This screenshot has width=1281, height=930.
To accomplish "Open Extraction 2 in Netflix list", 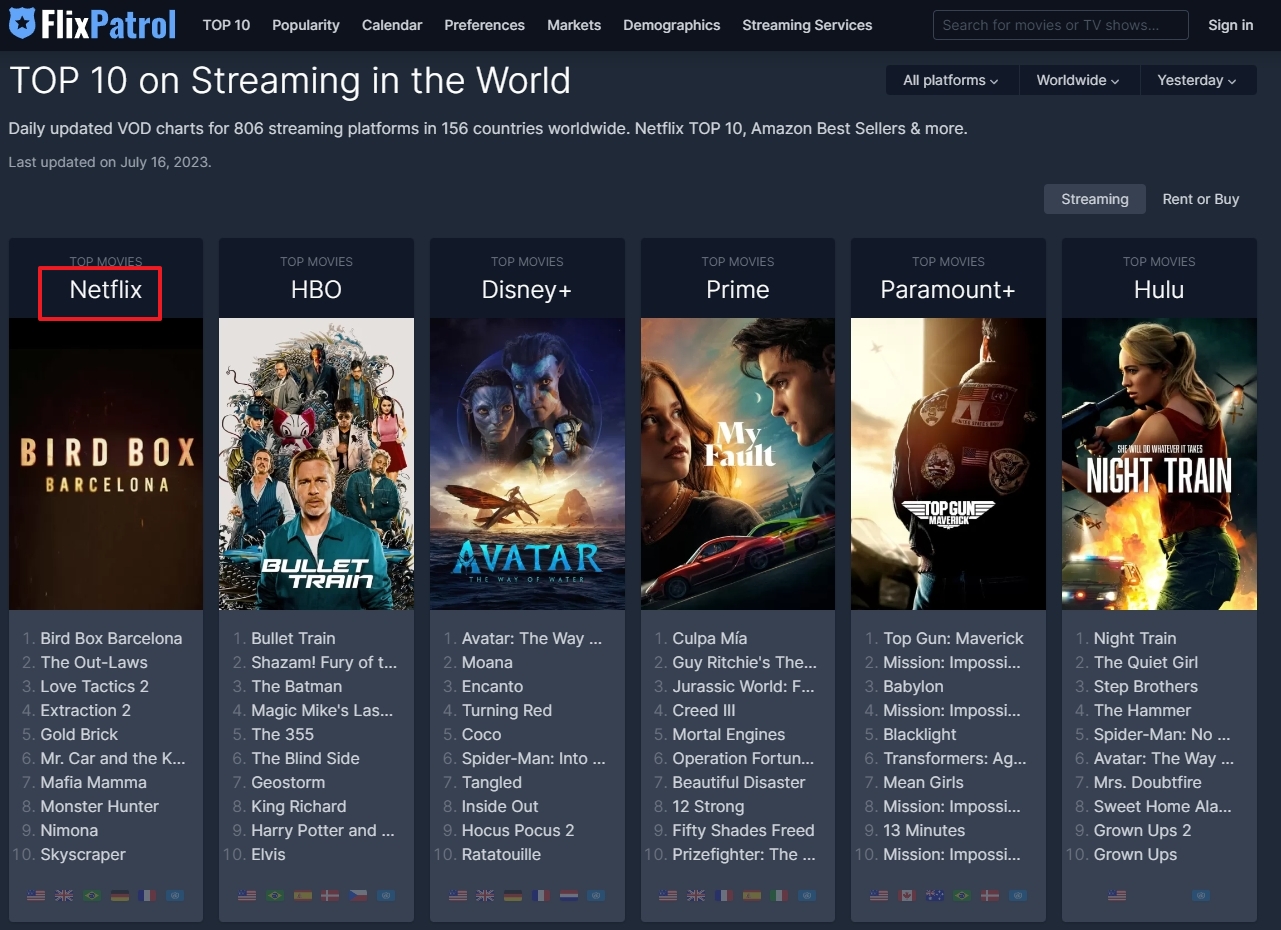I will click(x=86, y=710).
